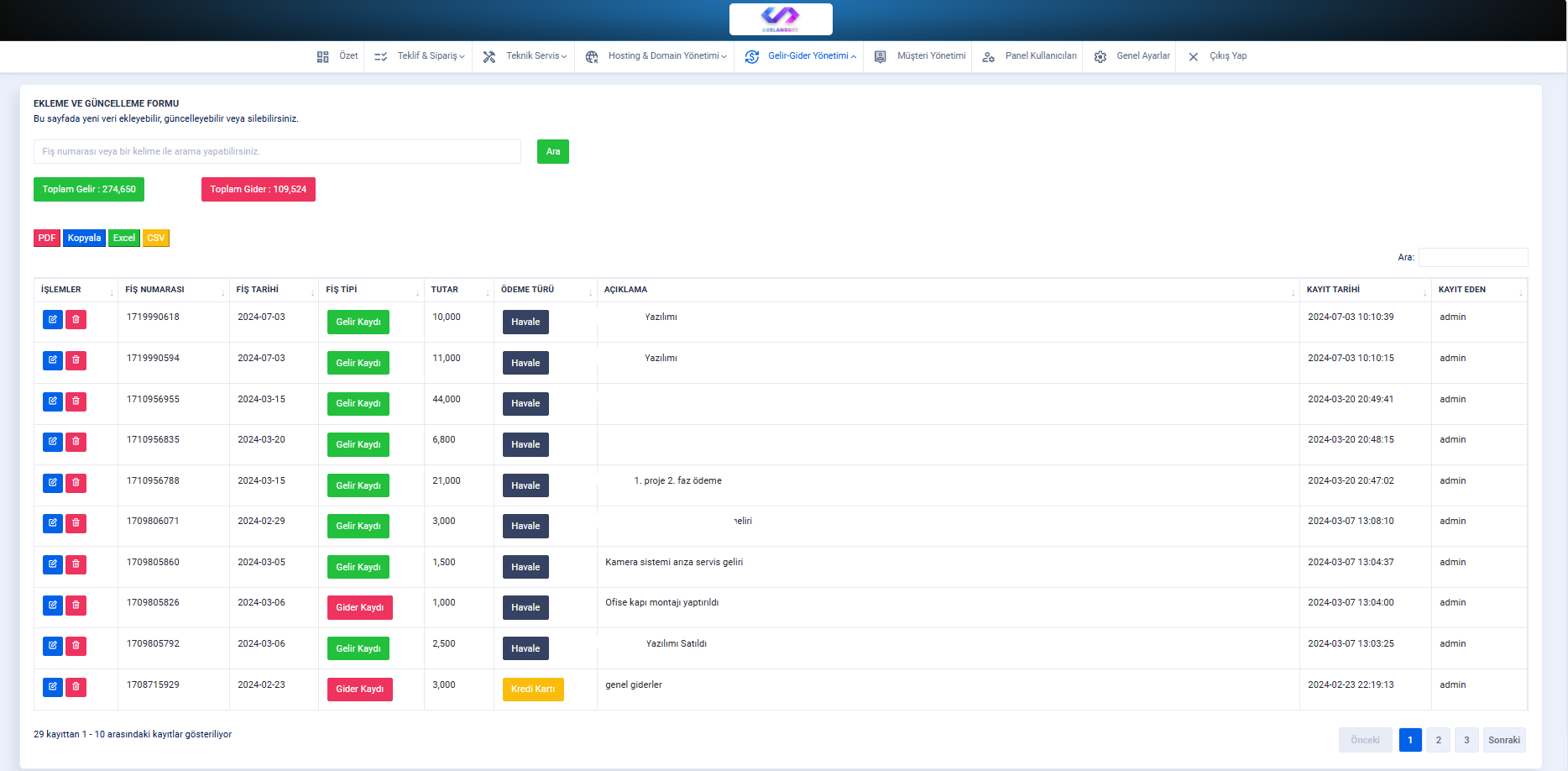Sort table by Tutar column
This screenshot has height=771, width=1568.
click(x=459, y=290)
